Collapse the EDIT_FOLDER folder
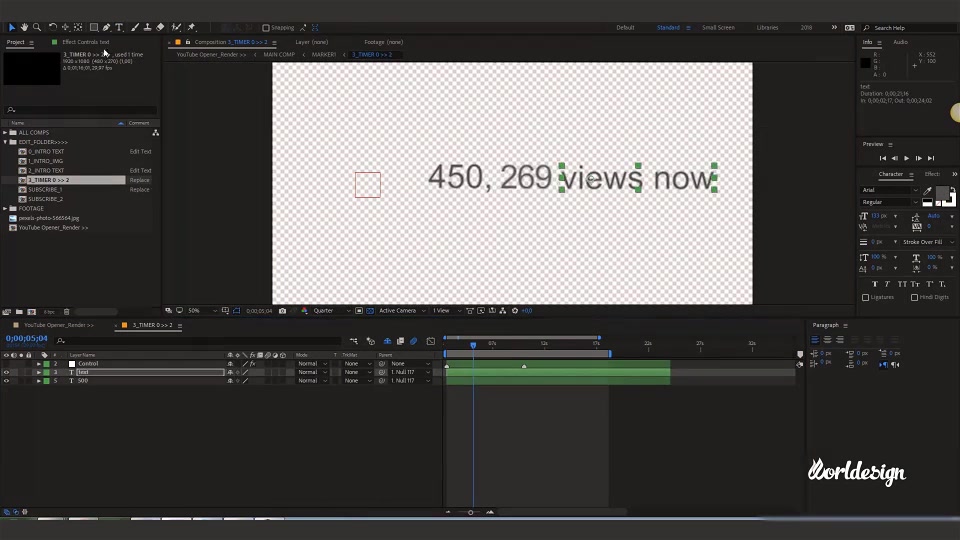Screen dimensions: 960x540 tap(5, 142)
